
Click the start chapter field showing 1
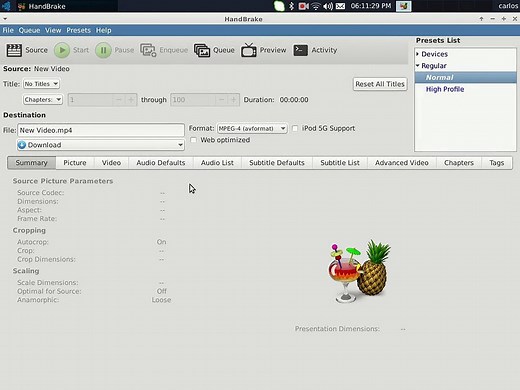coord(90,100)
